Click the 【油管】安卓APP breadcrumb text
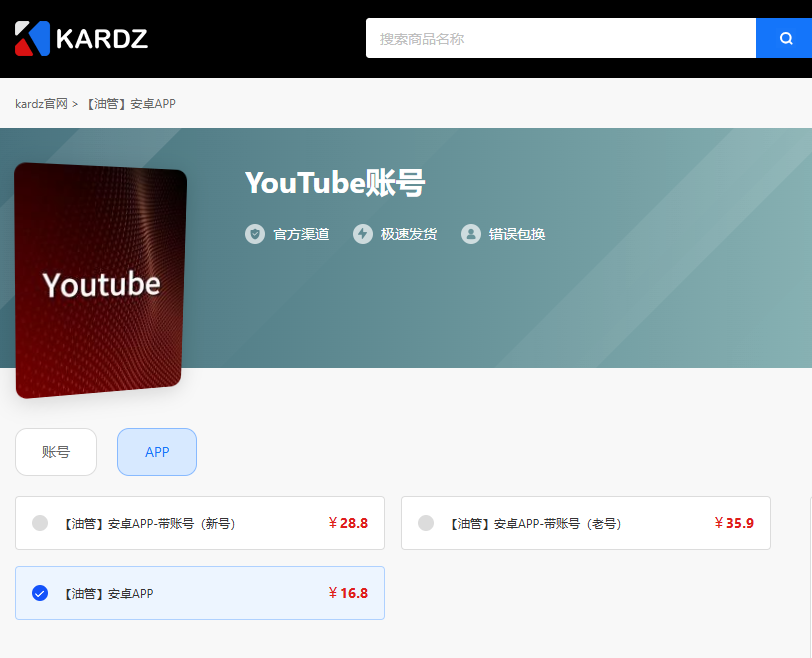 130,104
